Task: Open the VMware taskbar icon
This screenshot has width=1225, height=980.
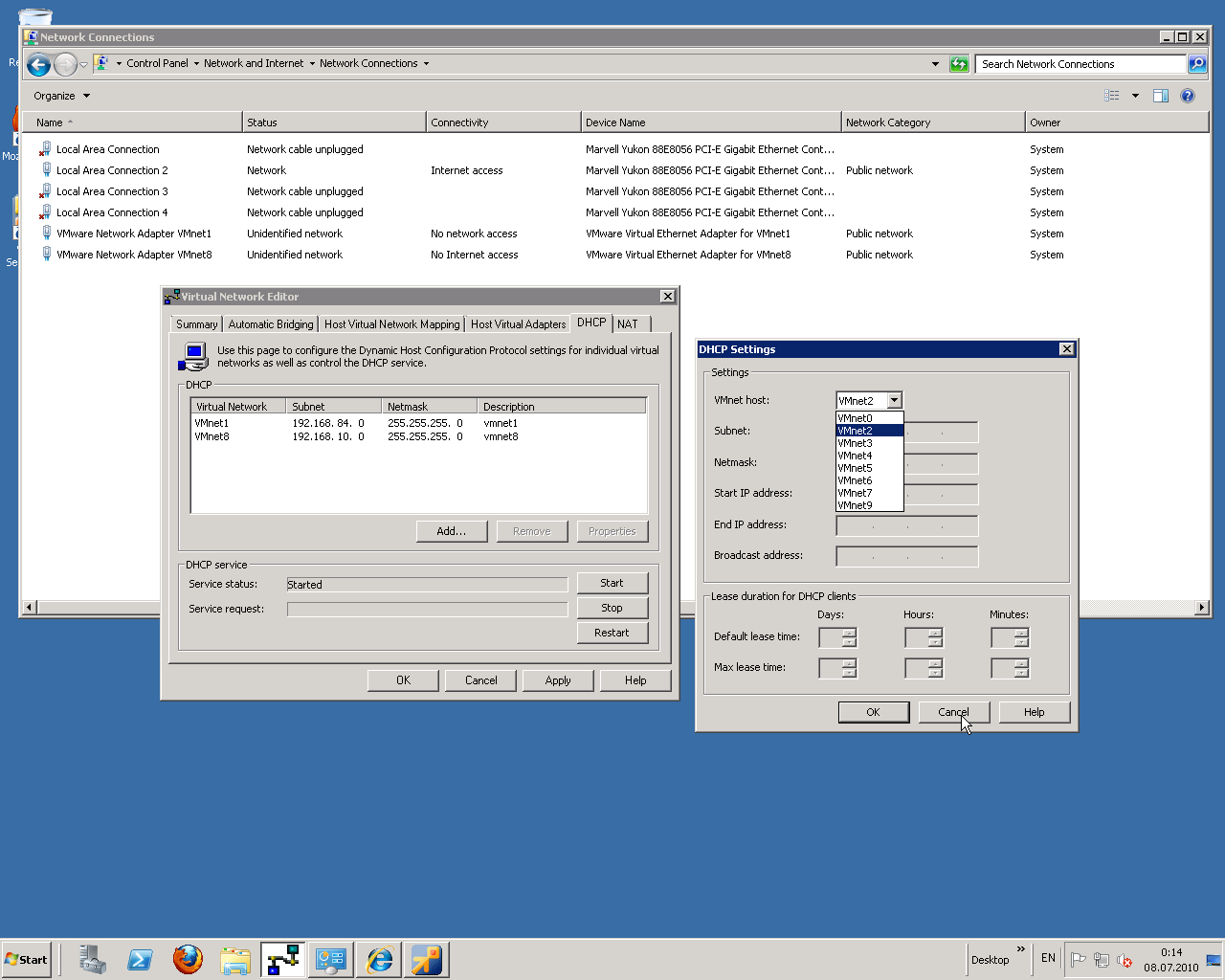Action: [x=427, y=959]
